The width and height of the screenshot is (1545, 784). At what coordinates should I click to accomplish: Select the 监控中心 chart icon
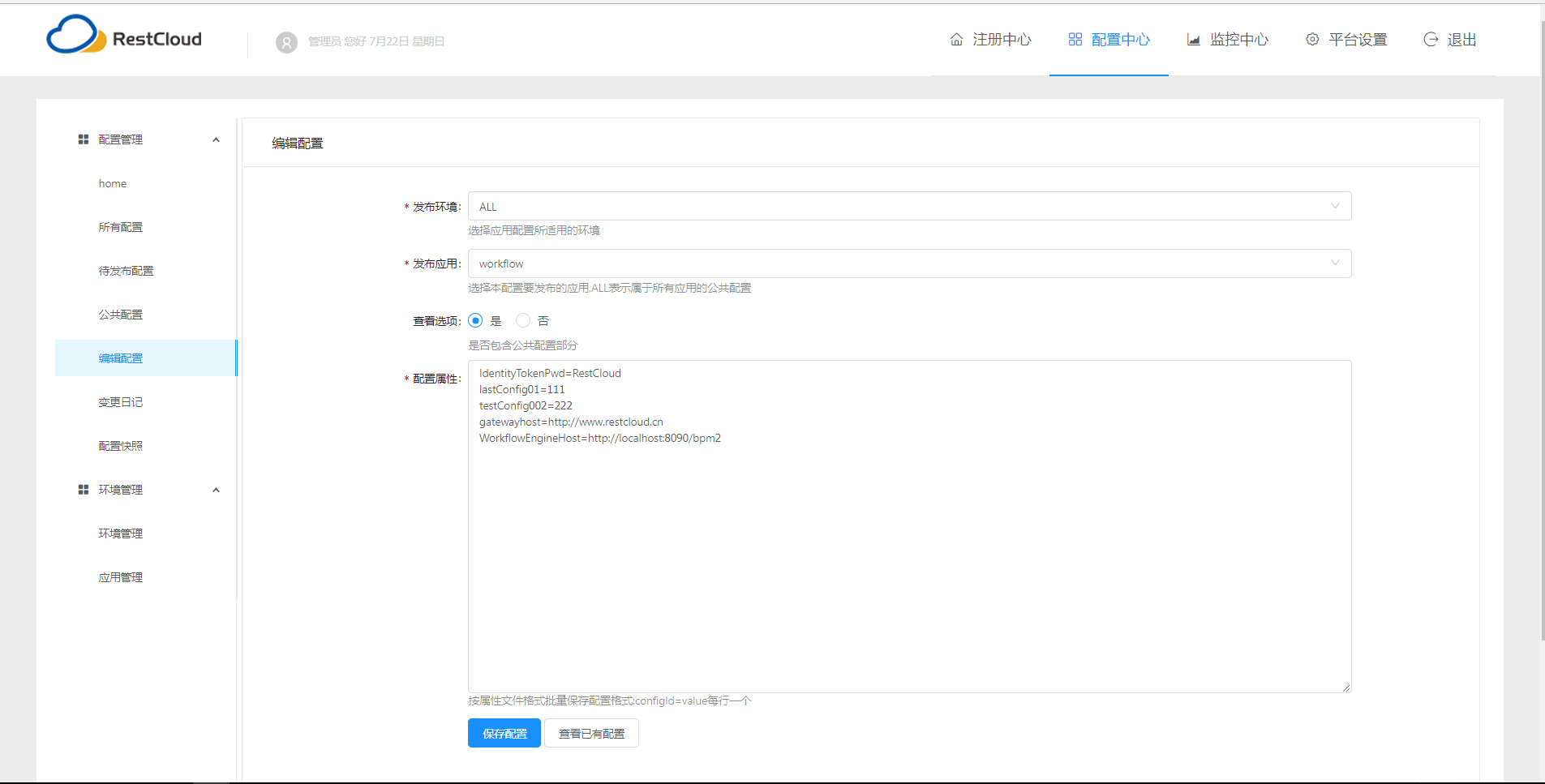click(x=1193, y=38)
